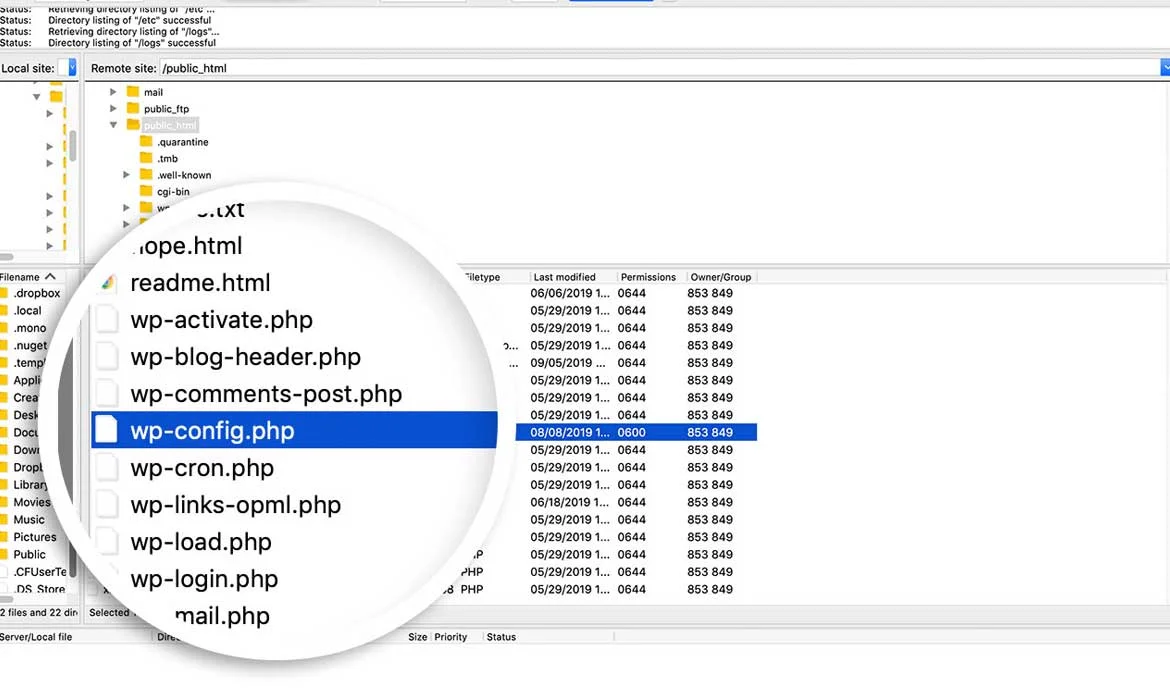
Task: Select the .tmb folder in the remote tree
Action: (167, 159)
